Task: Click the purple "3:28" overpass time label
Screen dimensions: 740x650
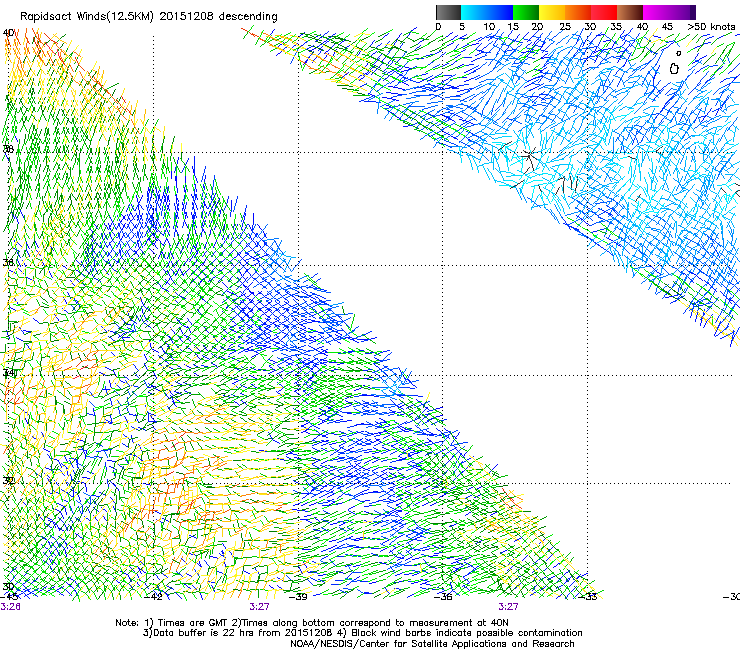Action: coord(10,607)
